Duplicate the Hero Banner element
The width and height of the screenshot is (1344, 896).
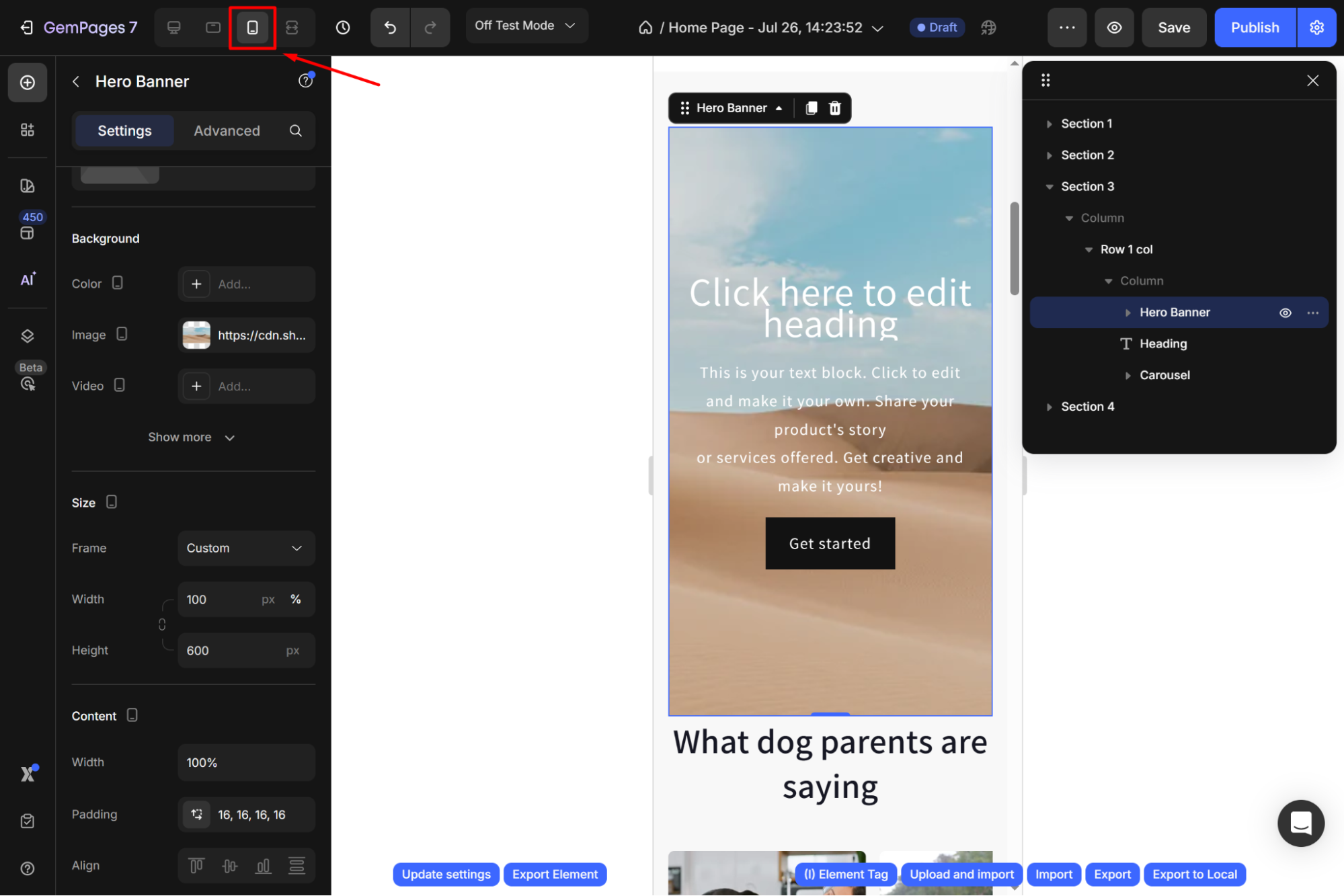coord(812,108)
